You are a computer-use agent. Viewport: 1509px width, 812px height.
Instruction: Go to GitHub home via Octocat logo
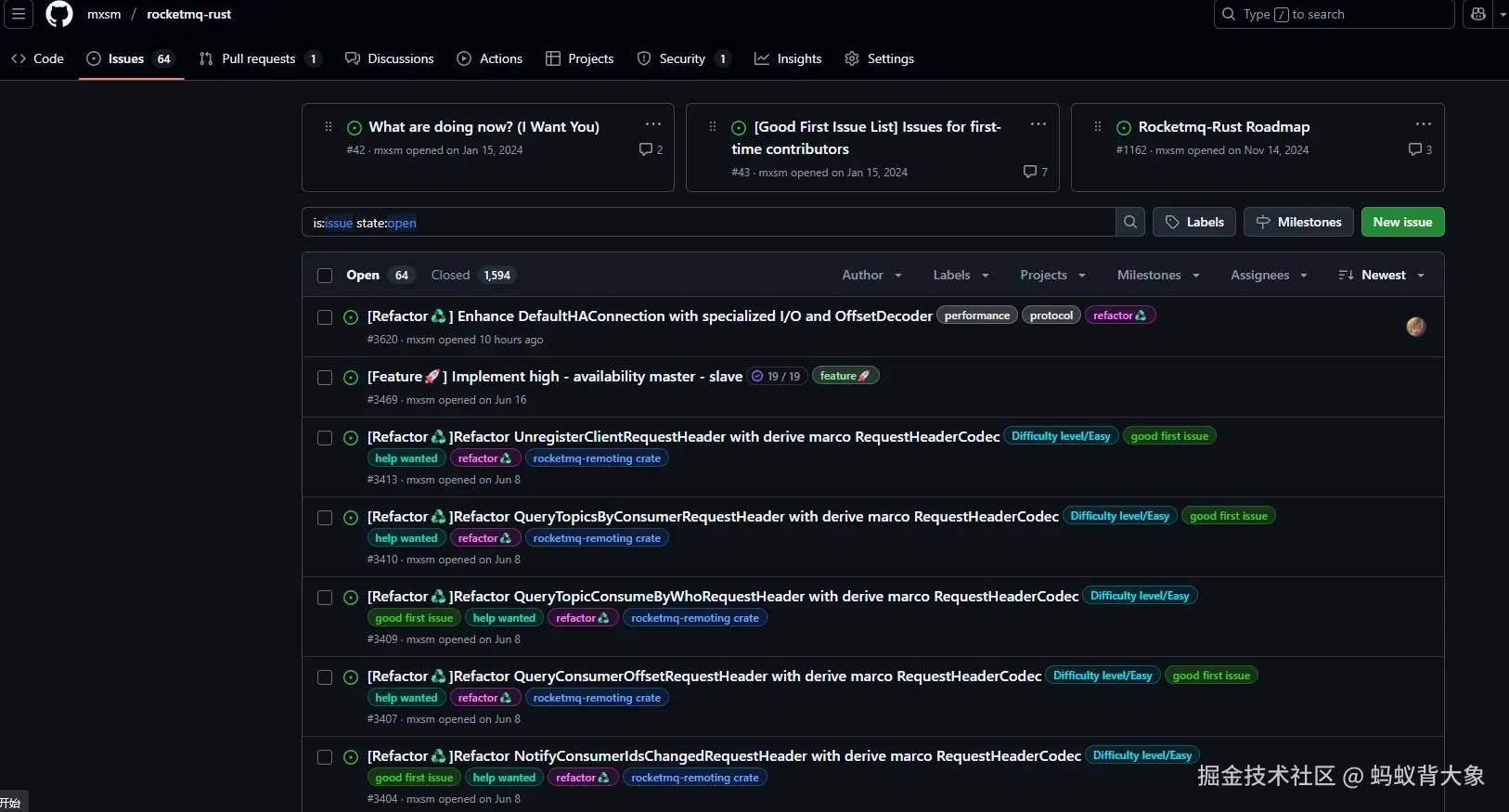pyautogui.click(x=59, y=14)
